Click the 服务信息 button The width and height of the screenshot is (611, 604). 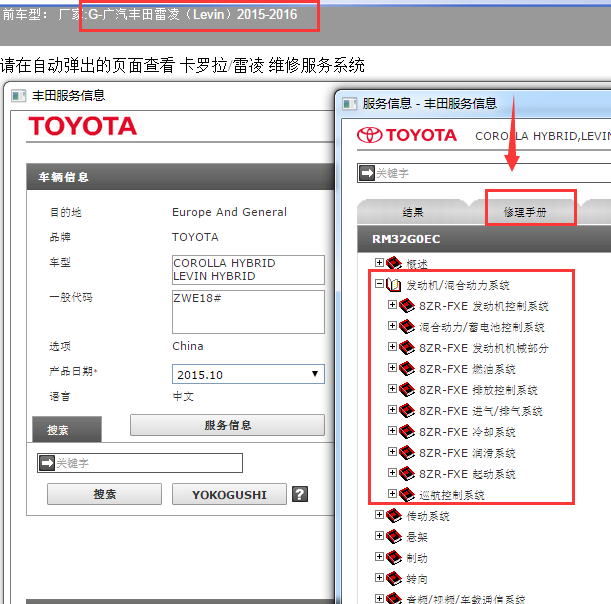click(x=227, y=425)
